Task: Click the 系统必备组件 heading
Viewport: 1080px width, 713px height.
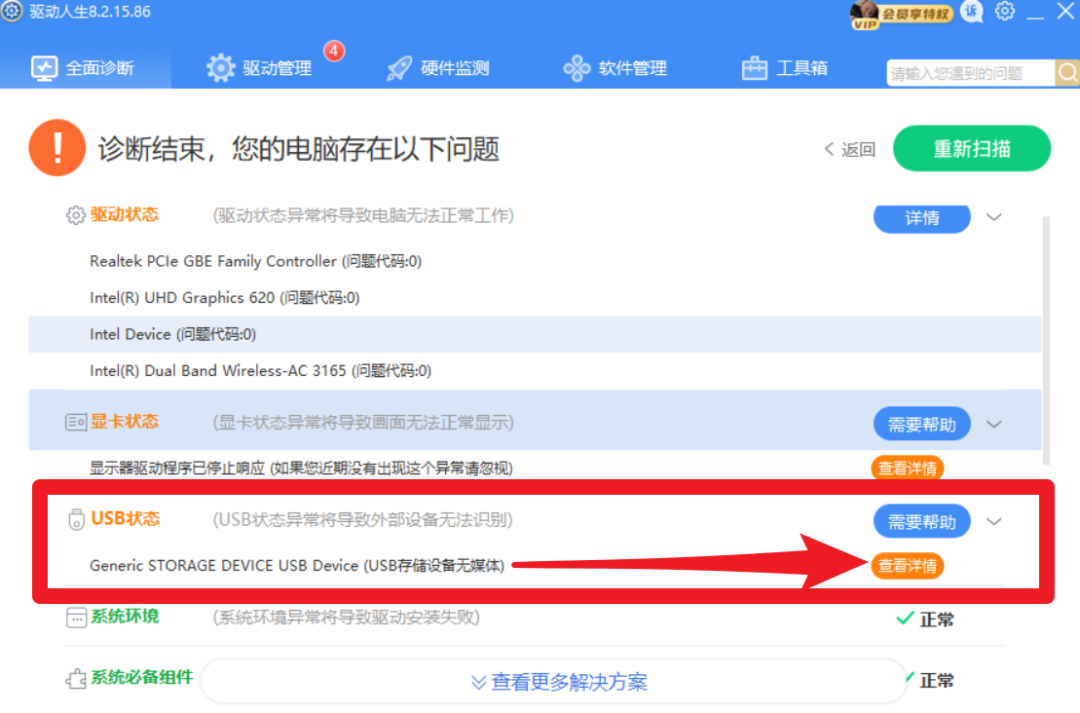Action: [142, 678]
